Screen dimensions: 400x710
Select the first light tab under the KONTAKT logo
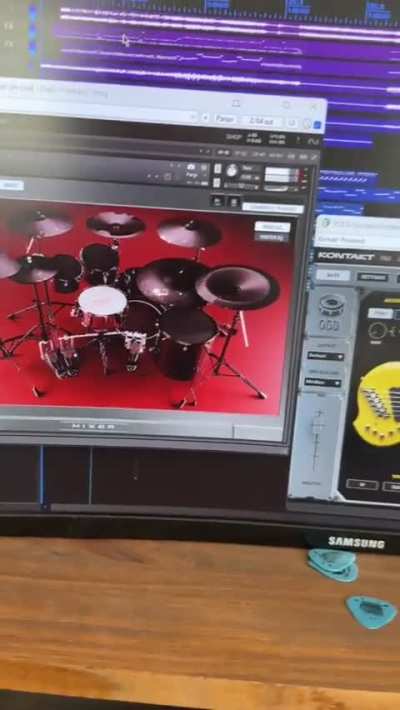click(333, 275)
